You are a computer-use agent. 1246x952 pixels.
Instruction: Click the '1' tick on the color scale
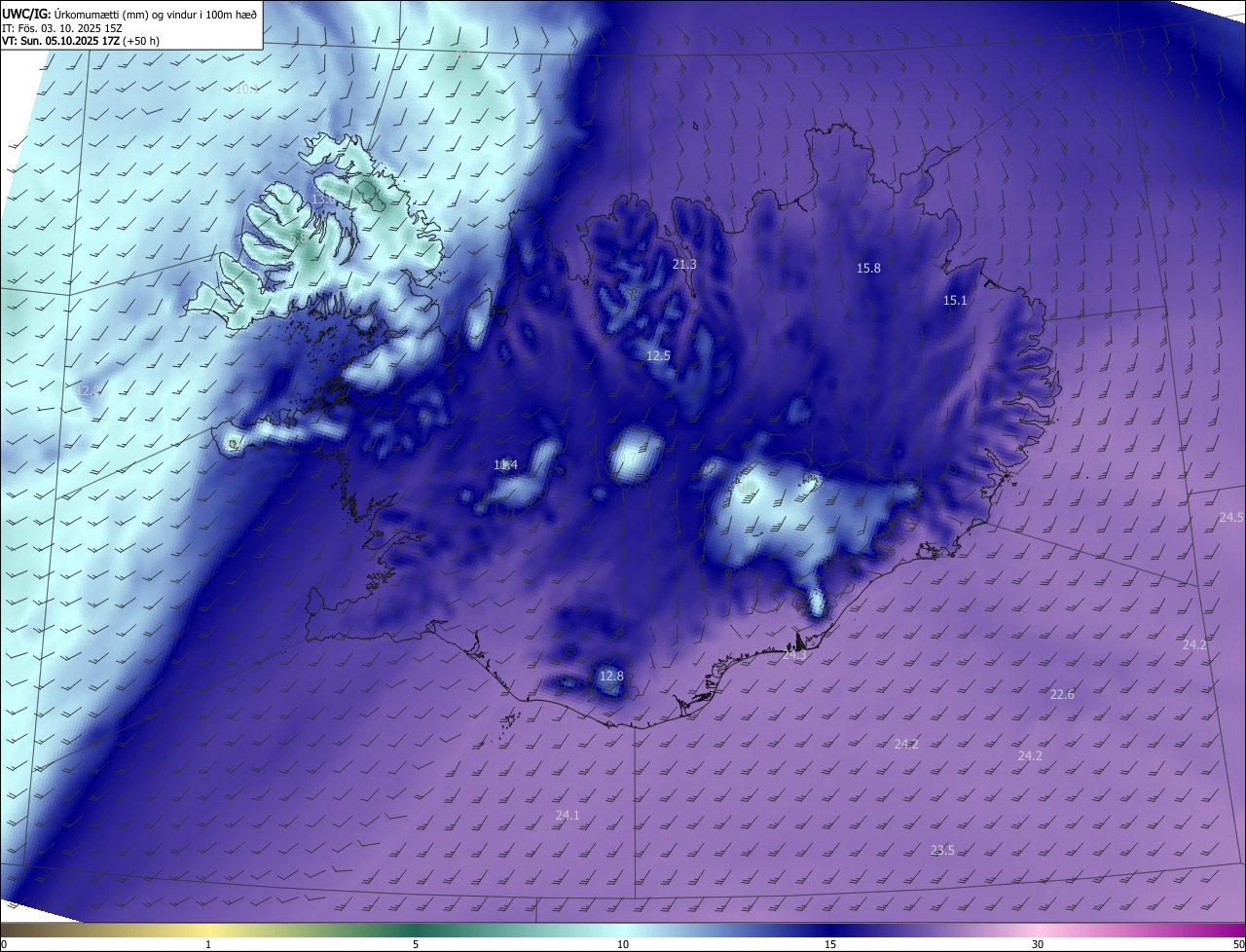[x=208, y=944]
